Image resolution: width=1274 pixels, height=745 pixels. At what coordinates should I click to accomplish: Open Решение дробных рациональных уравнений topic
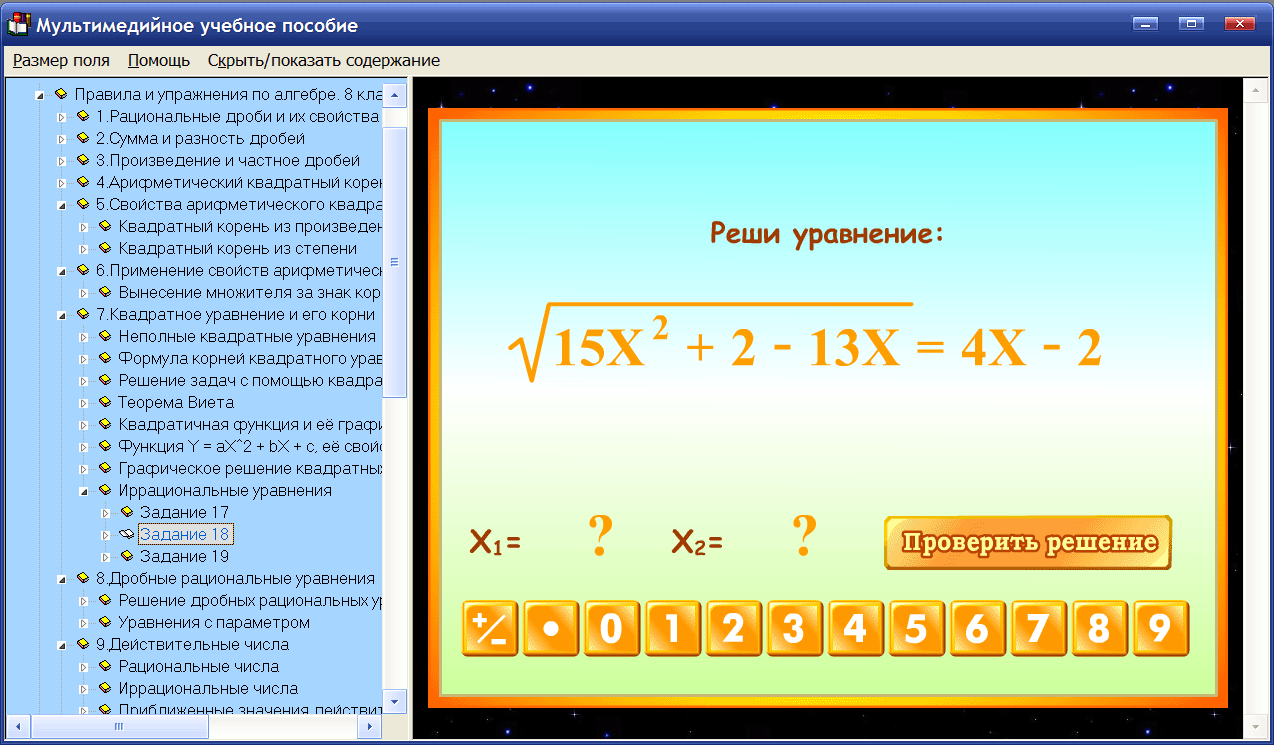point(250,601)
